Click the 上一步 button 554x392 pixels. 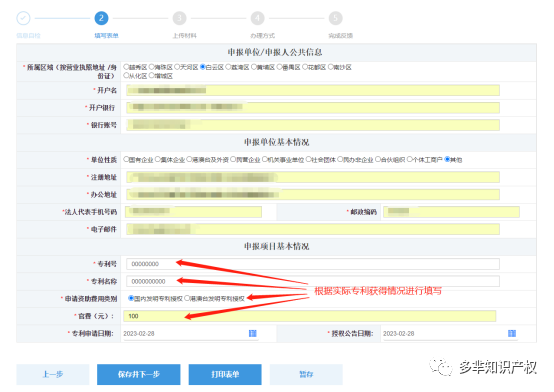[53, 374]
